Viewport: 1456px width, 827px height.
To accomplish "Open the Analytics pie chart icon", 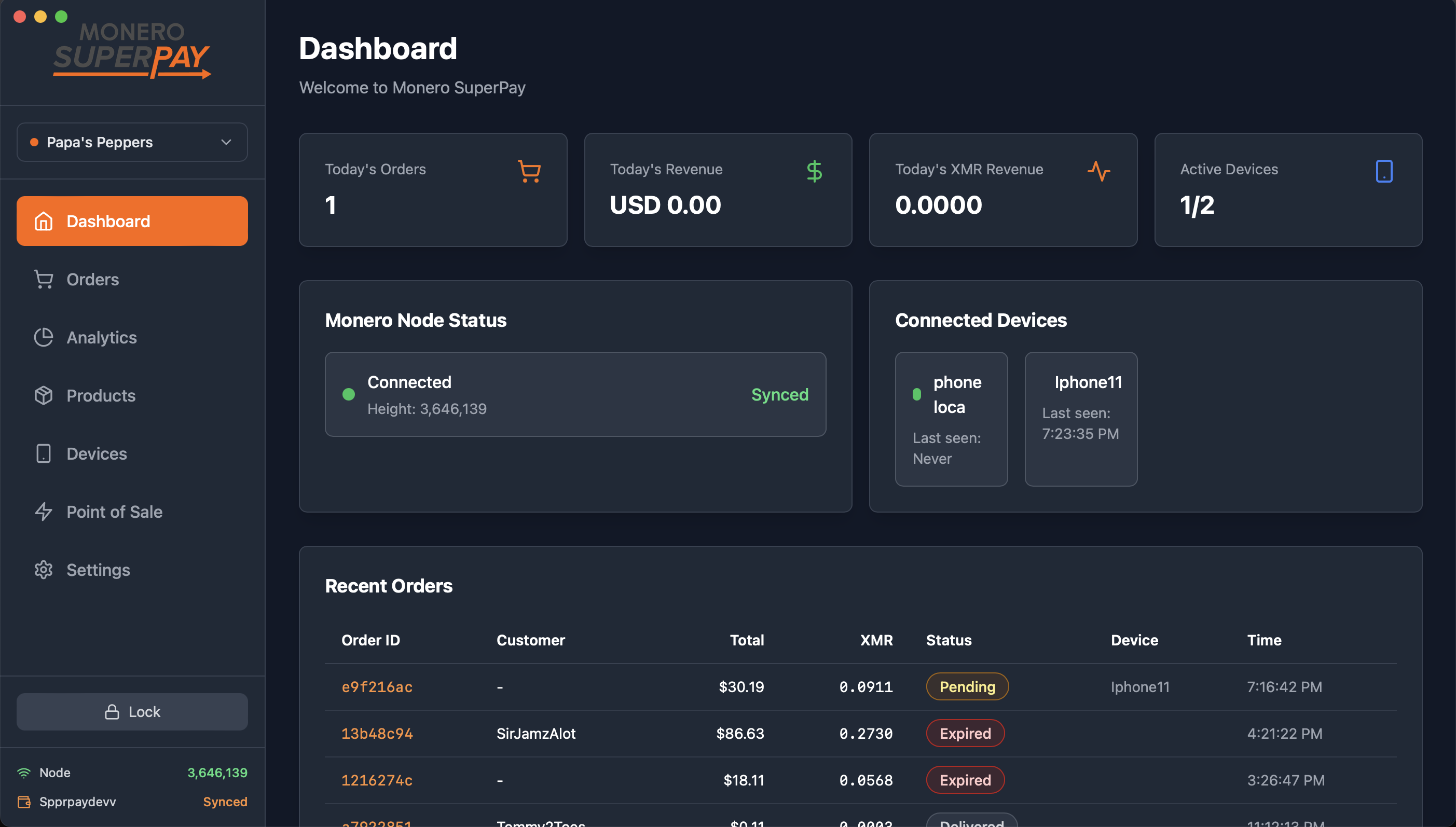I will point(44,337).
